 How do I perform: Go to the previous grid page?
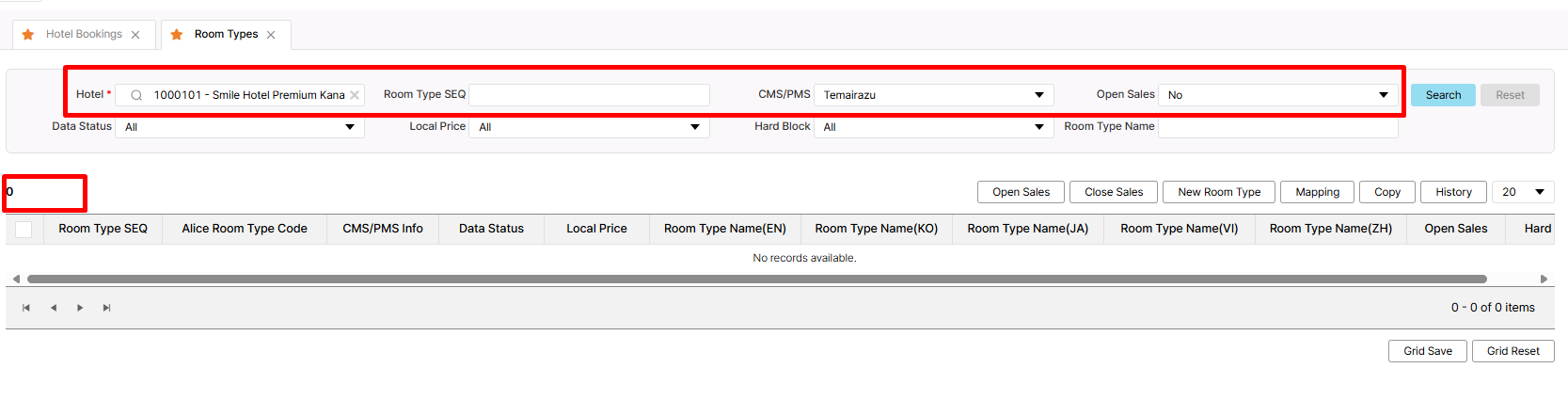click(x=54, y=308)
